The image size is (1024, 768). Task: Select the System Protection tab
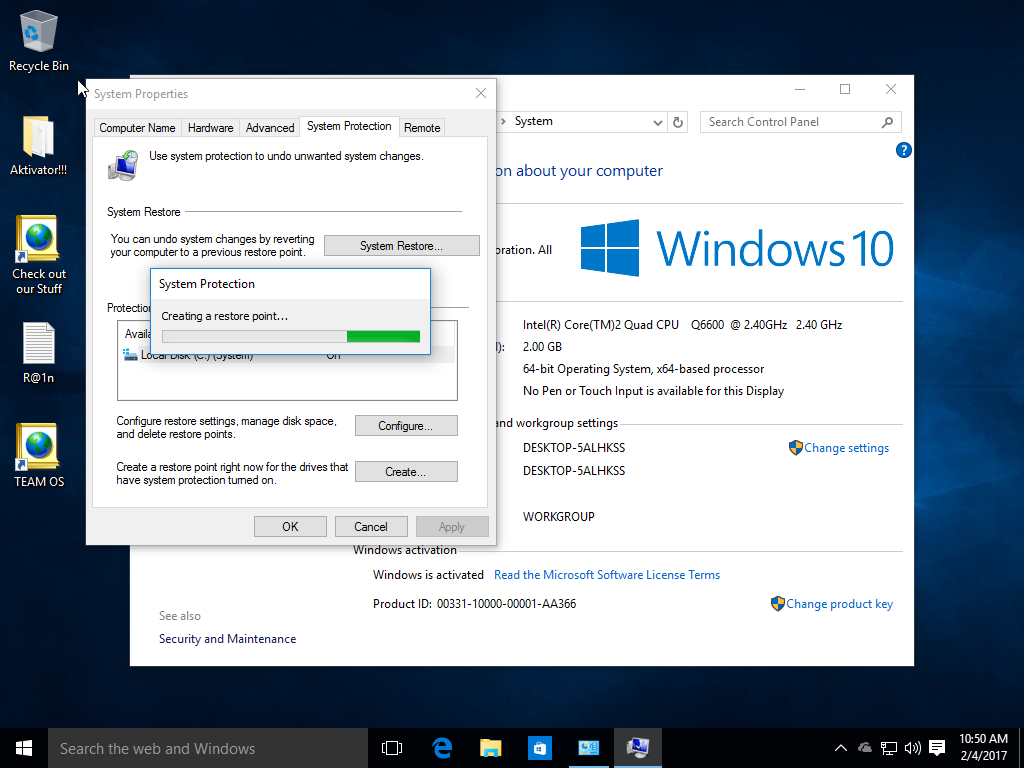[x=349, y=126]
